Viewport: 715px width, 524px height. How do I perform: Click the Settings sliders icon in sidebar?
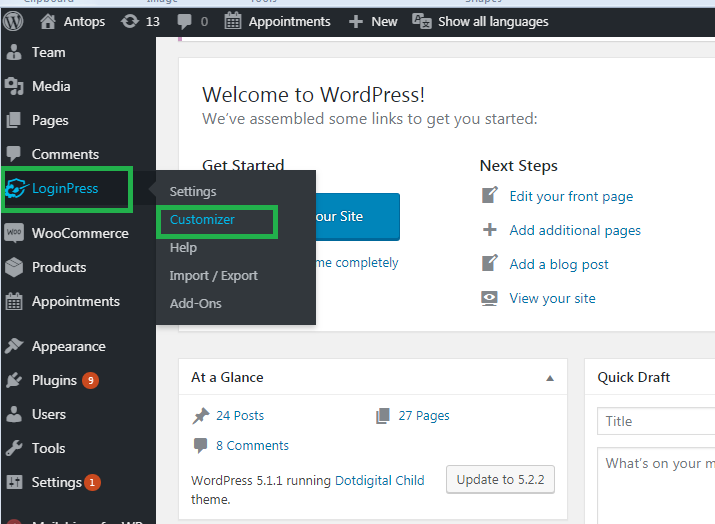click(x=14, y=482)
